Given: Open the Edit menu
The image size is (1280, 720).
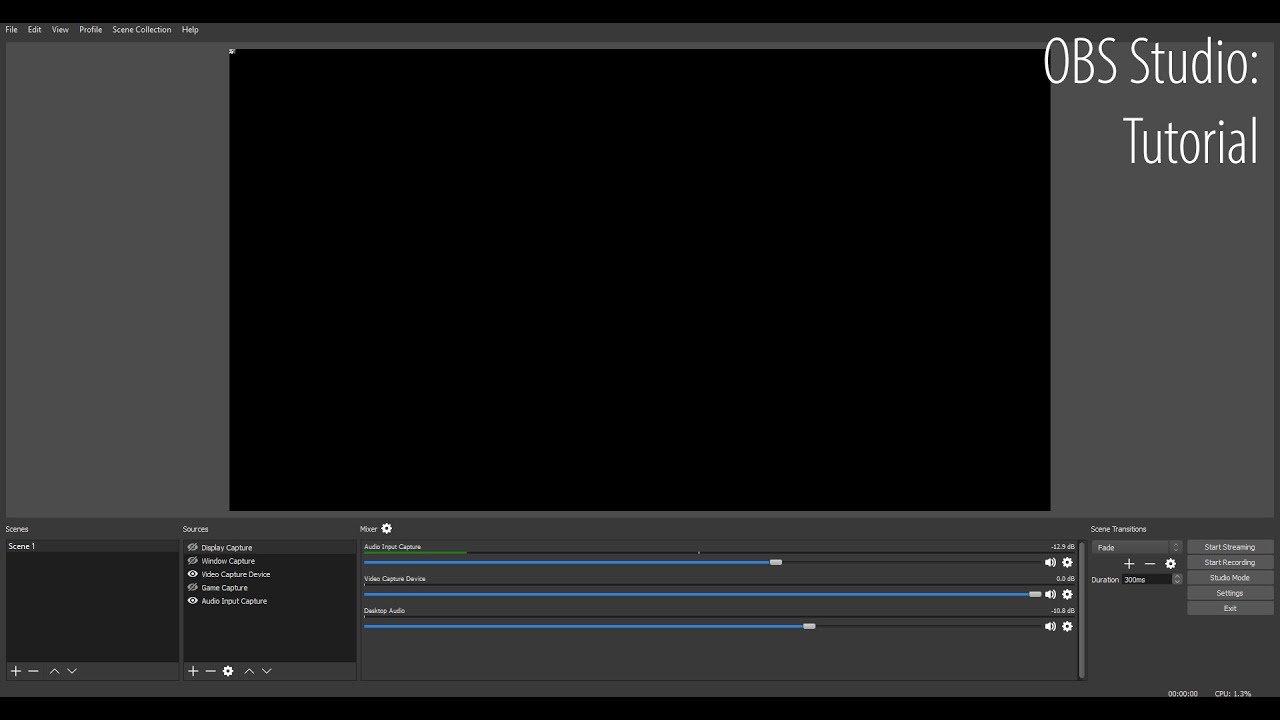Looking at the screenshot, I should [x=34, y=30].
